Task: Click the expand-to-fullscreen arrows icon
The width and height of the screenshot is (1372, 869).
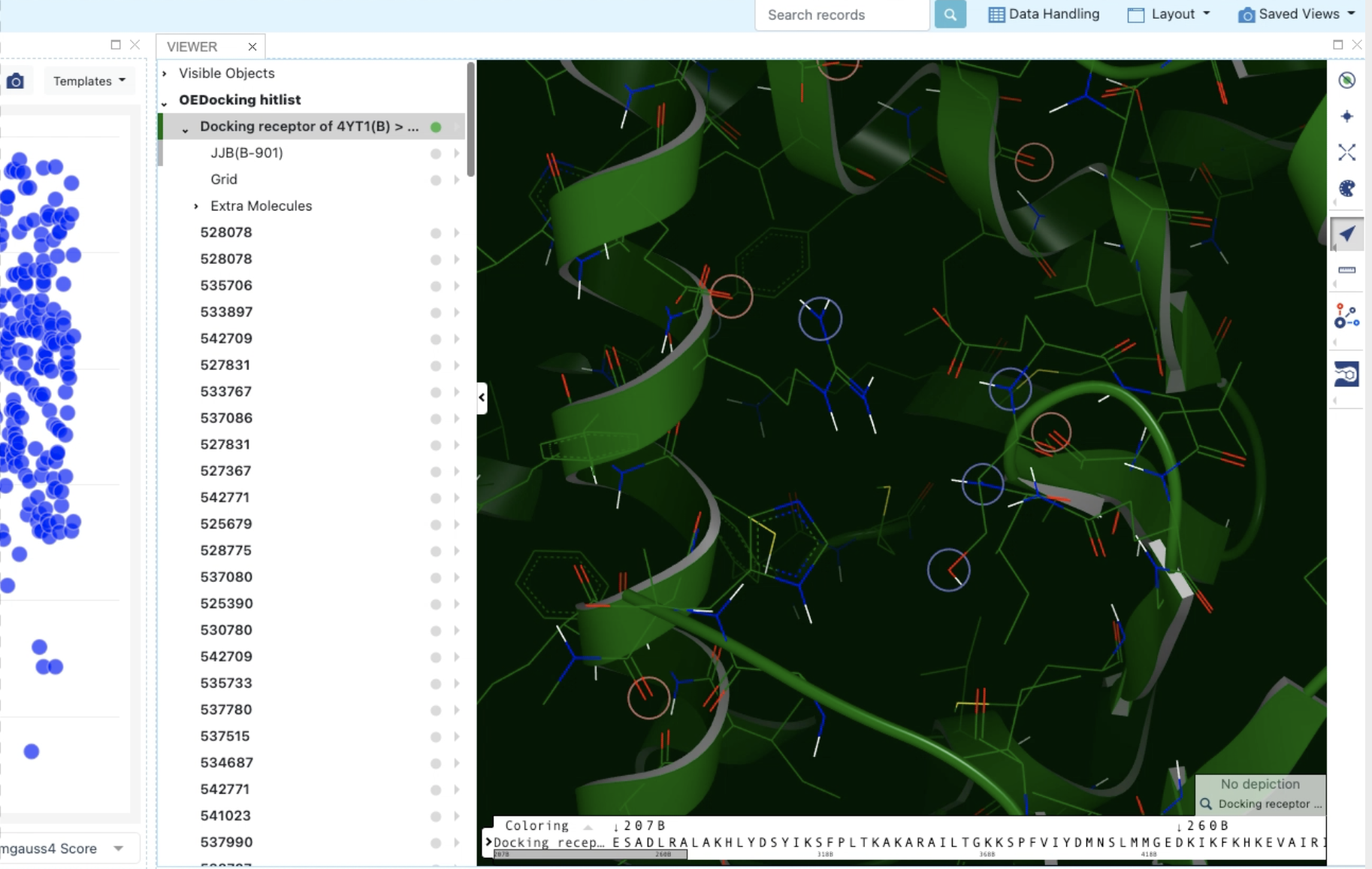Action: [x=1347, y=152]
